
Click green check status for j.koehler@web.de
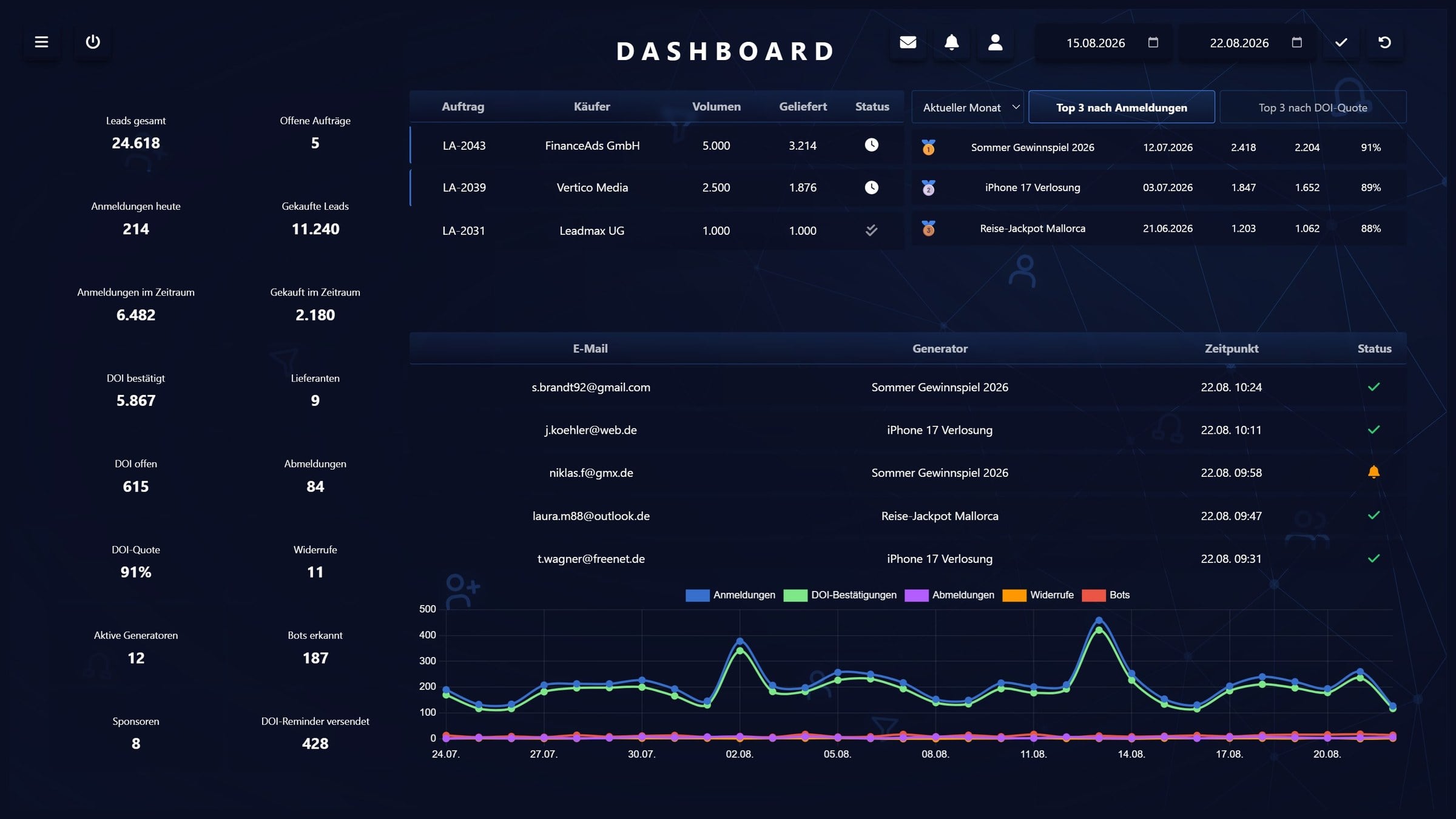click(1374, 430)
